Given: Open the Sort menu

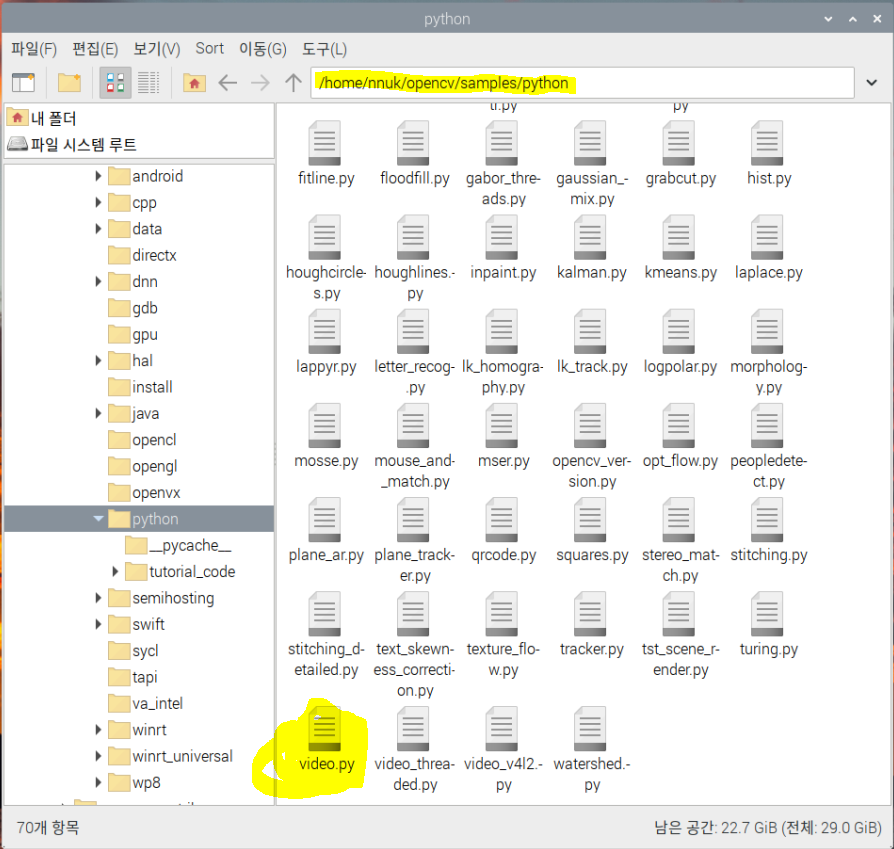Looking at the screenshot, I should tap(209, 49).
